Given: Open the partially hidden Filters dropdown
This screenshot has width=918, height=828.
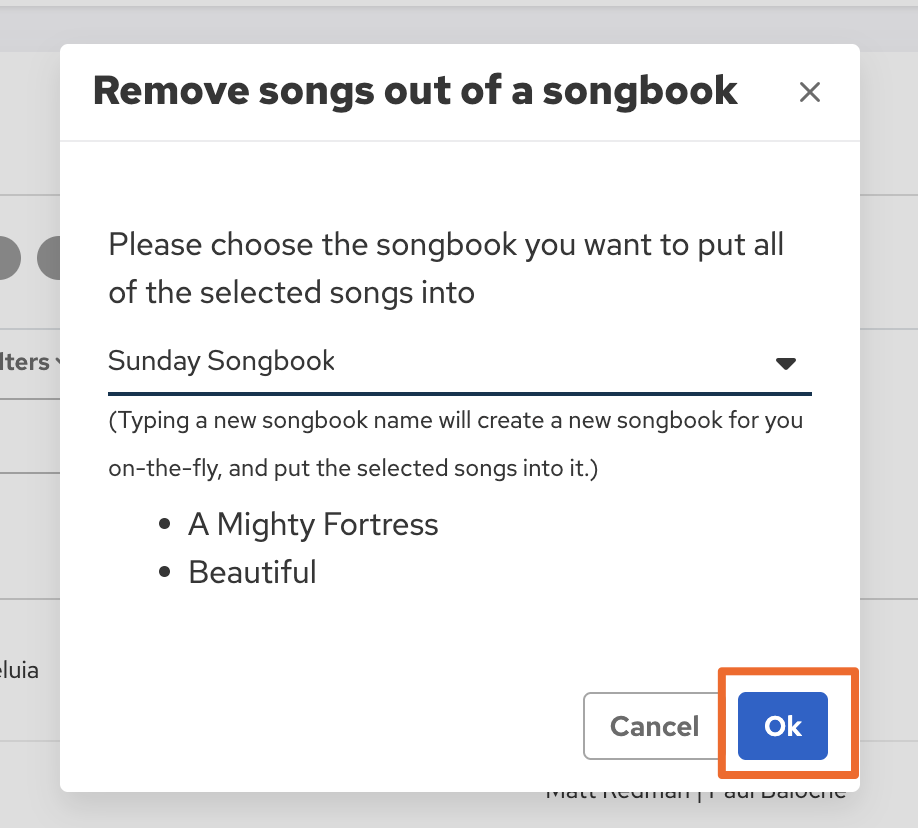Looking at the screenshot, I should pos(25,362).
